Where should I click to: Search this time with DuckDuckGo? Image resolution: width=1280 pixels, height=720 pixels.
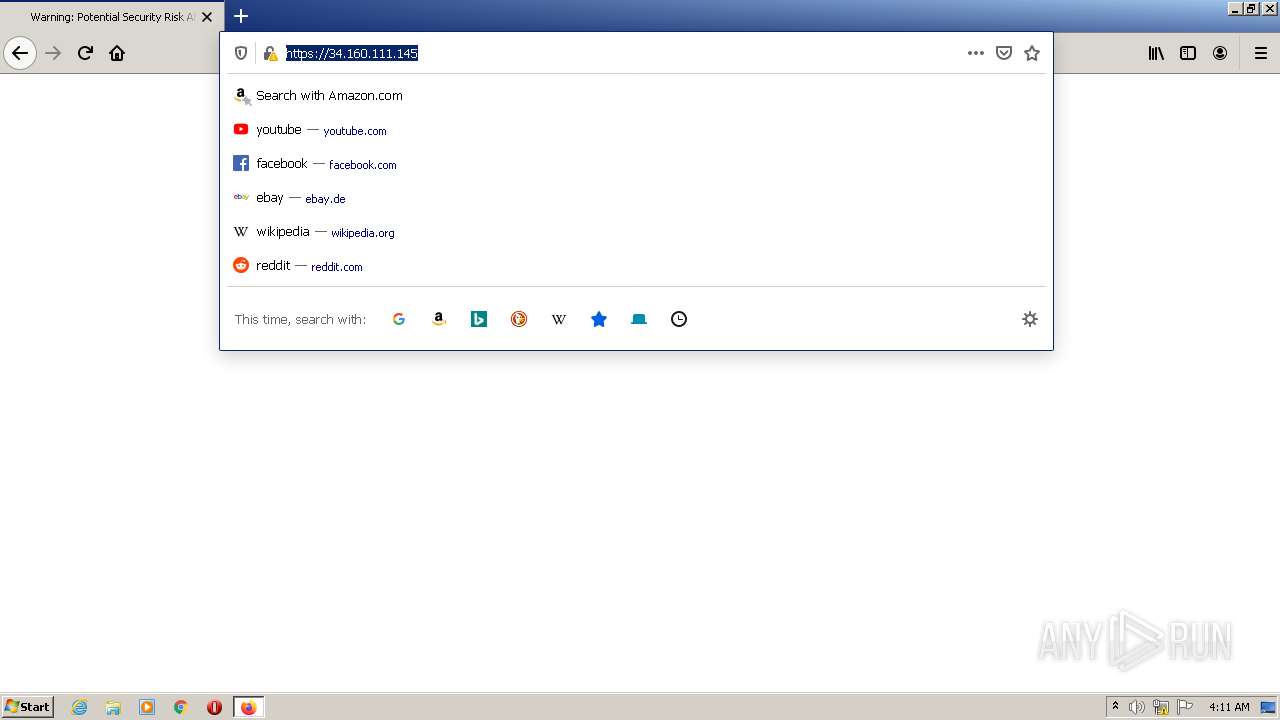[x=519, y=319]
